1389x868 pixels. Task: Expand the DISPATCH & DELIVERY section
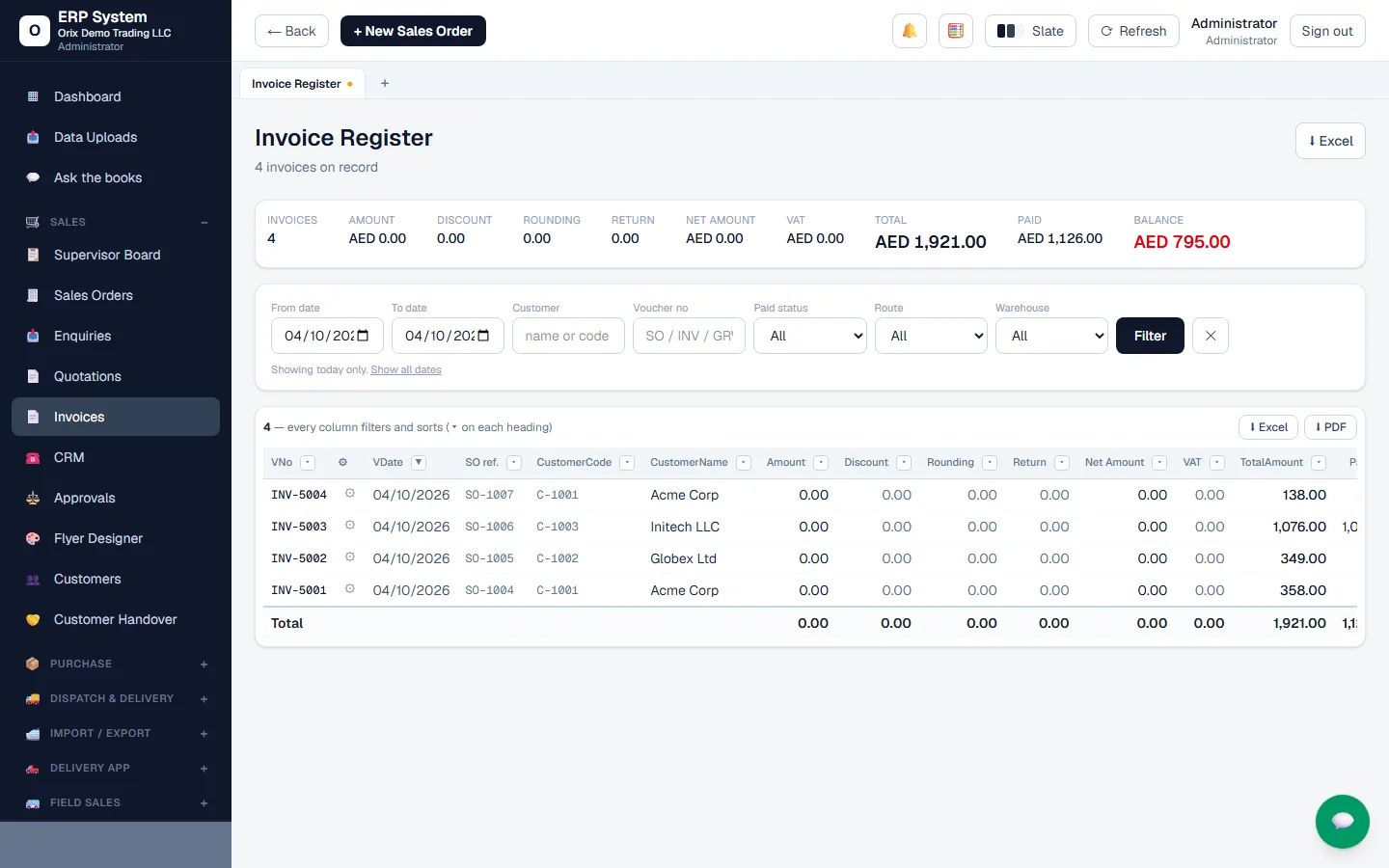(116, 698)
